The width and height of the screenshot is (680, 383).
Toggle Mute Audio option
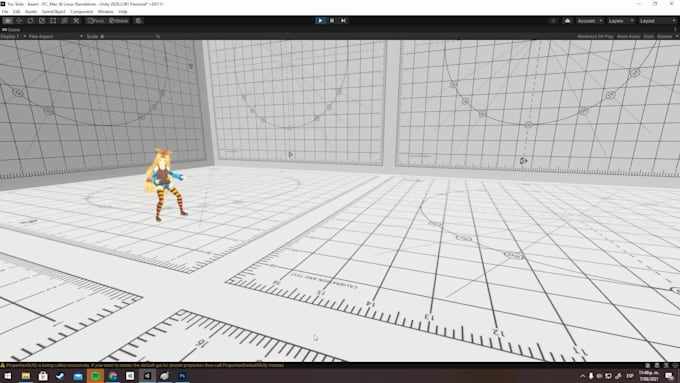pyautogui.click(x=628, y=36)
